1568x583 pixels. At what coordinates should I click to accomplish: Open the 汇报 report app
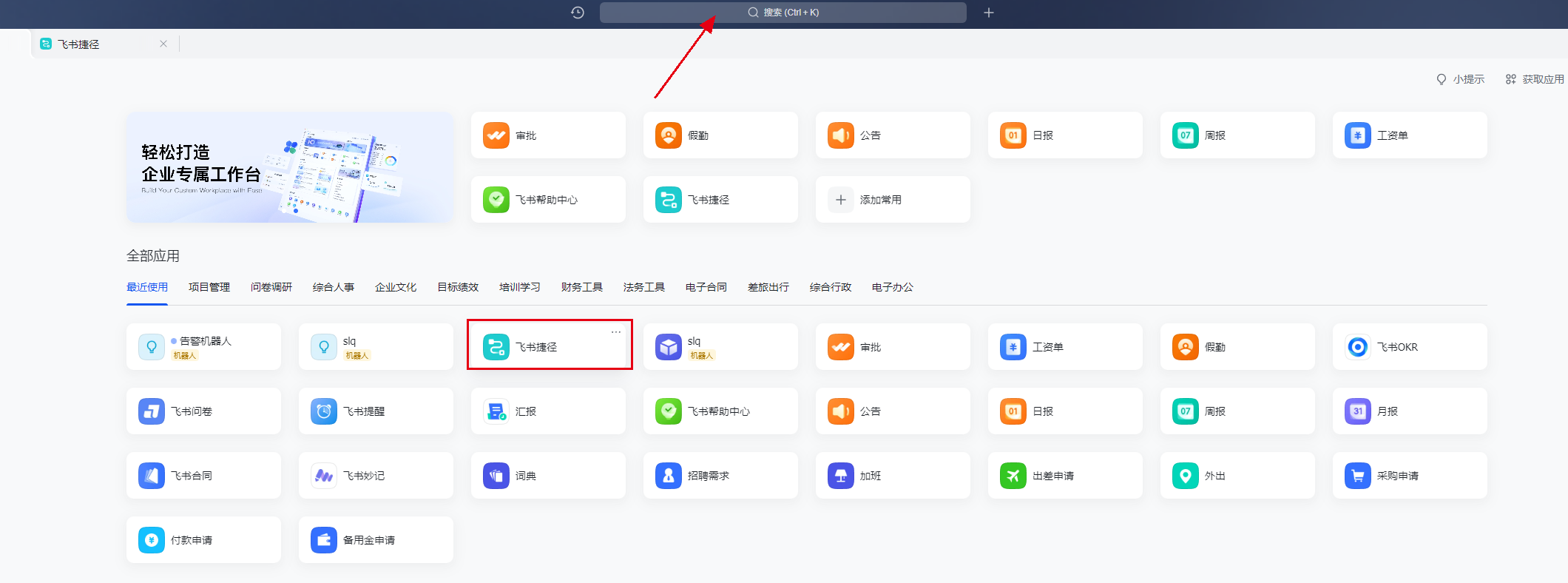tap(548, 411)
